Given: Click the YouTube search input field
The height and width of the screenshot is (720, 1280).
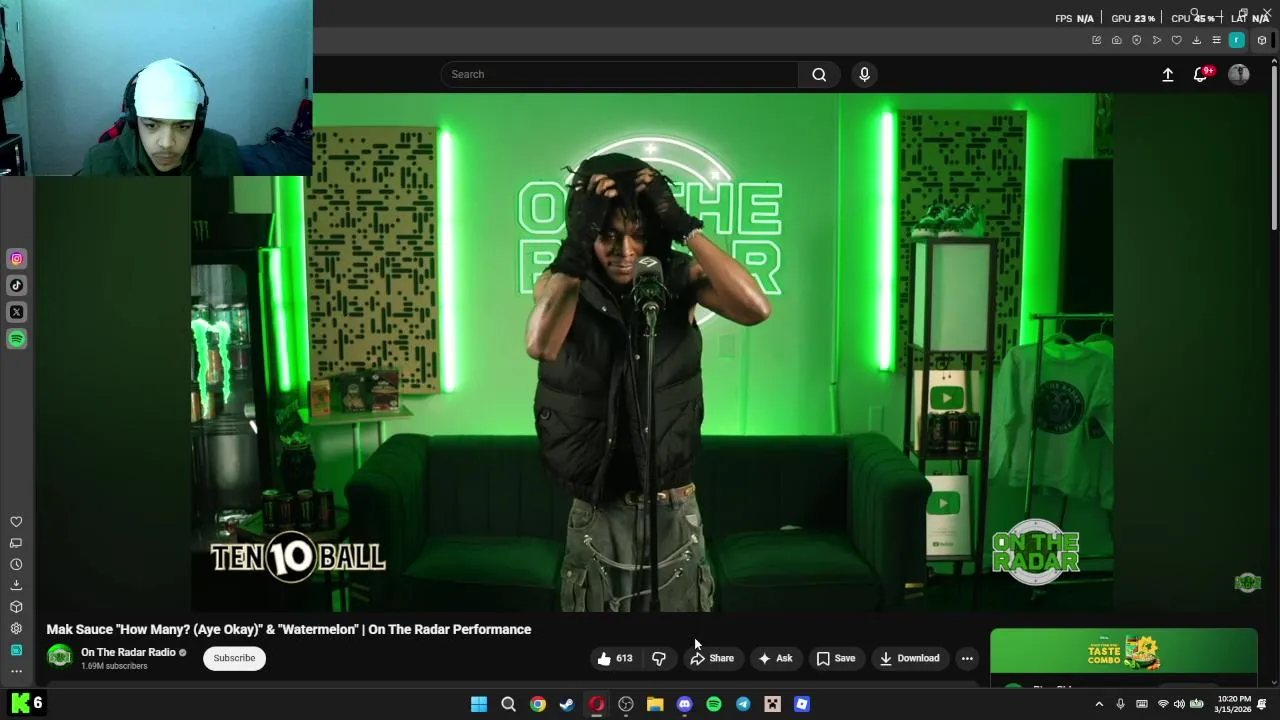Looking at the screenshot, I should [x=619, y=74].
